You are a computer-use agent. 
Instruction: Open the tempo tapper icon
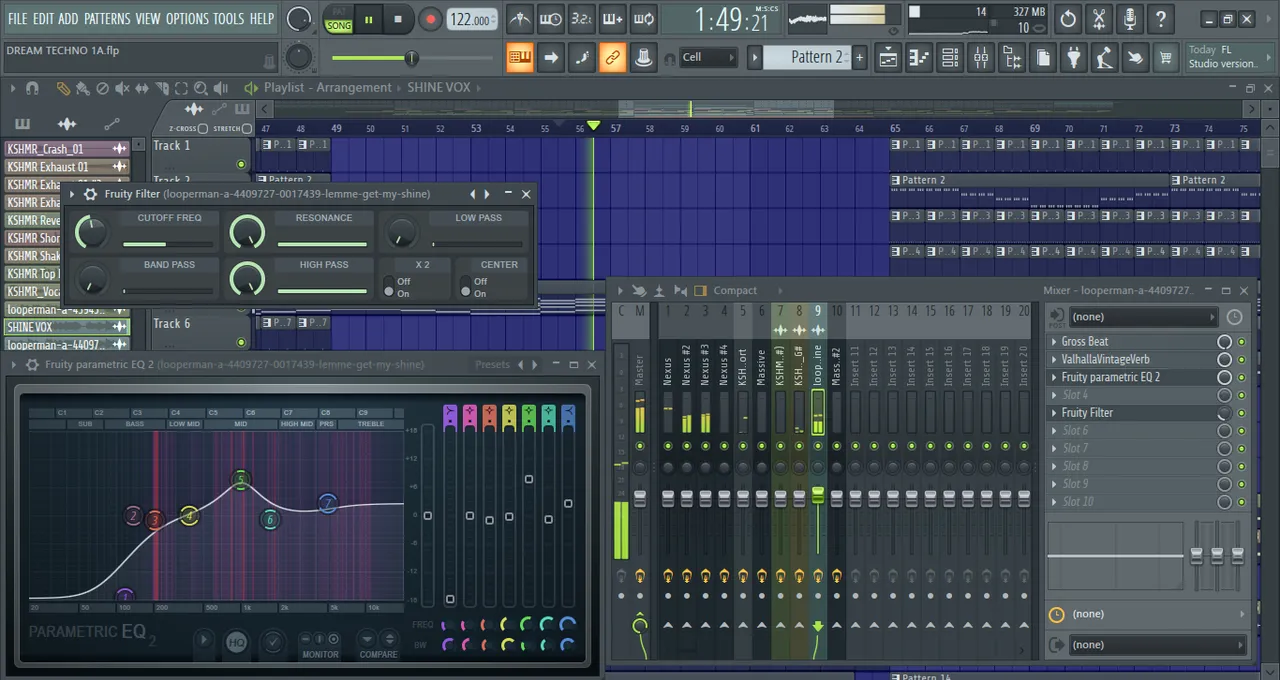point(1104,58)
